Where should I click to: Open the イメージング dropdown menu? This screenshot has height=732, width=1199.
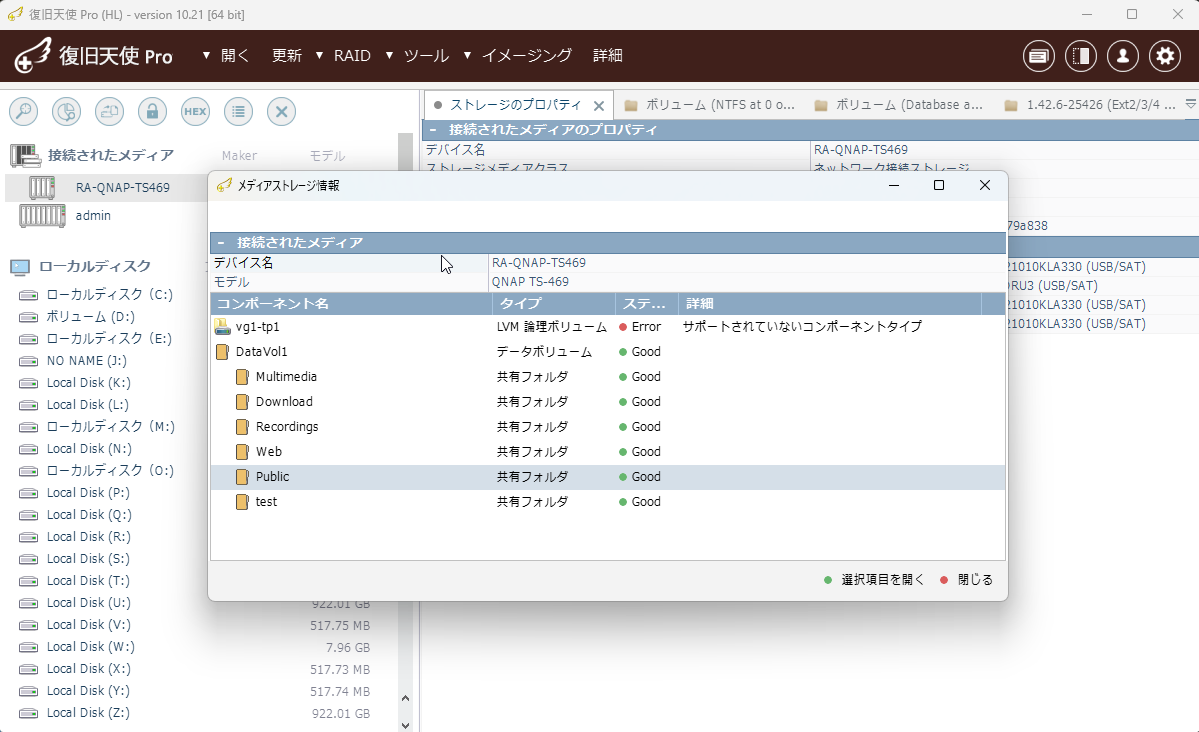518,56
